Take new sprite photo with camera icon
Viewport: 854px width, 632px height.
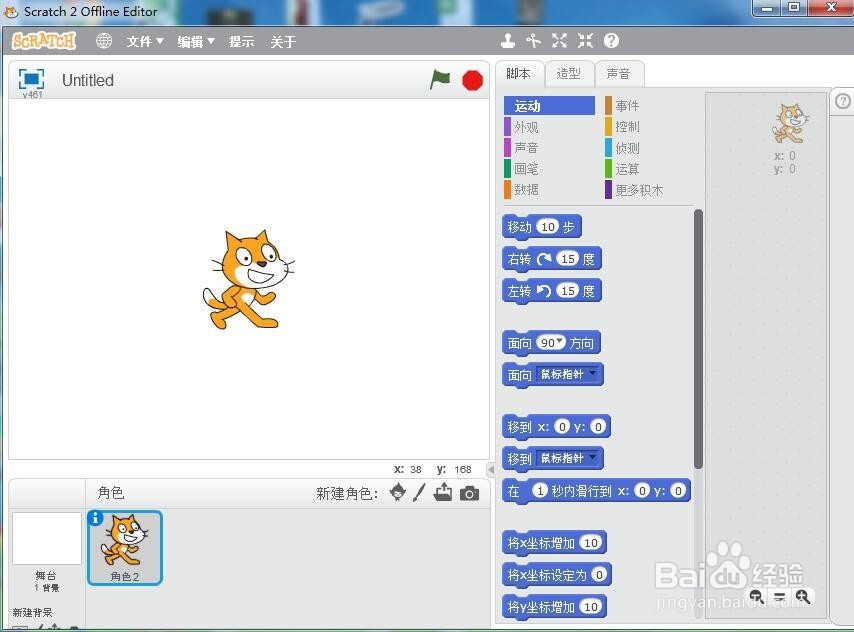(469, 494)
